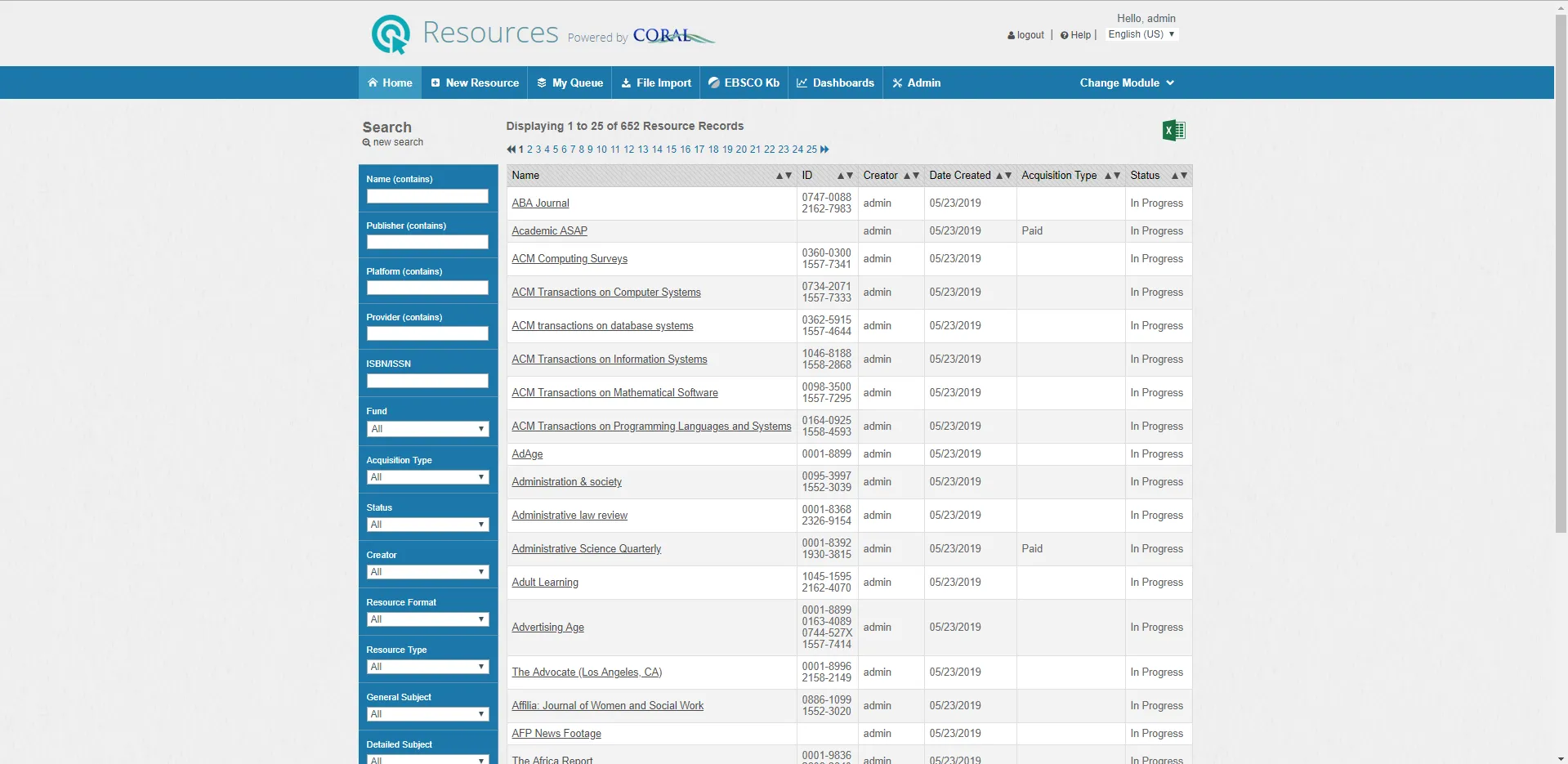The width and height of the screenshot is (1568, 764).
Task: Sort ID column descending arrow
Action: coord(850,176)
